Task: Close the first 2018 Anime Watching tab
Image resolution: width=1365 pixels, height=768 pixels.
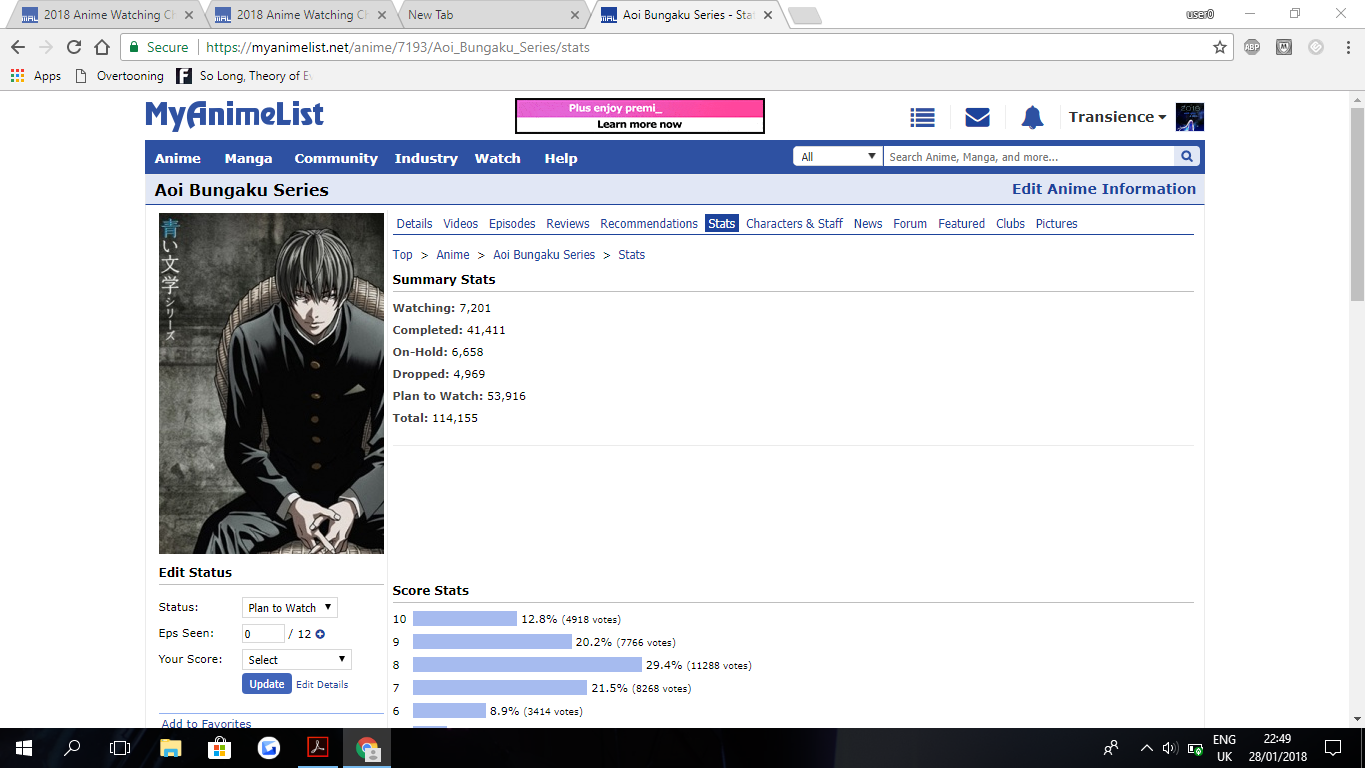Action: pos(189,15)
